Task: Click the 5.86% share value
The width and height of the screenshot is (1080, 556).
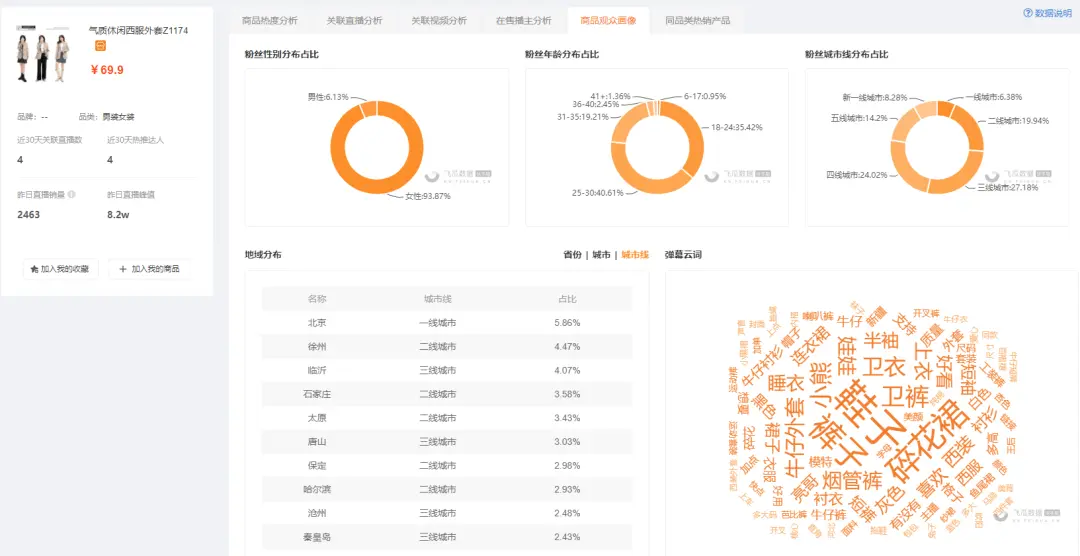Action: (x=567, y=322)
